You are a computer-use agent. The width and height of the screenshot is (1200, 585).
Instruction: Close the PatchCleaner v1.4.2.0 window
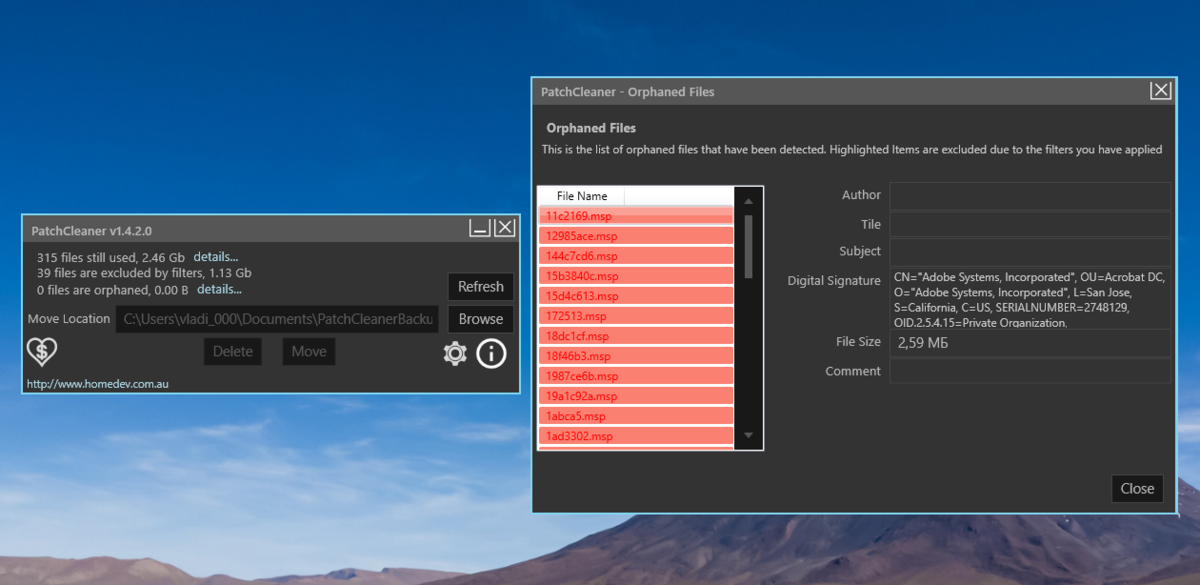pos(505,228)
